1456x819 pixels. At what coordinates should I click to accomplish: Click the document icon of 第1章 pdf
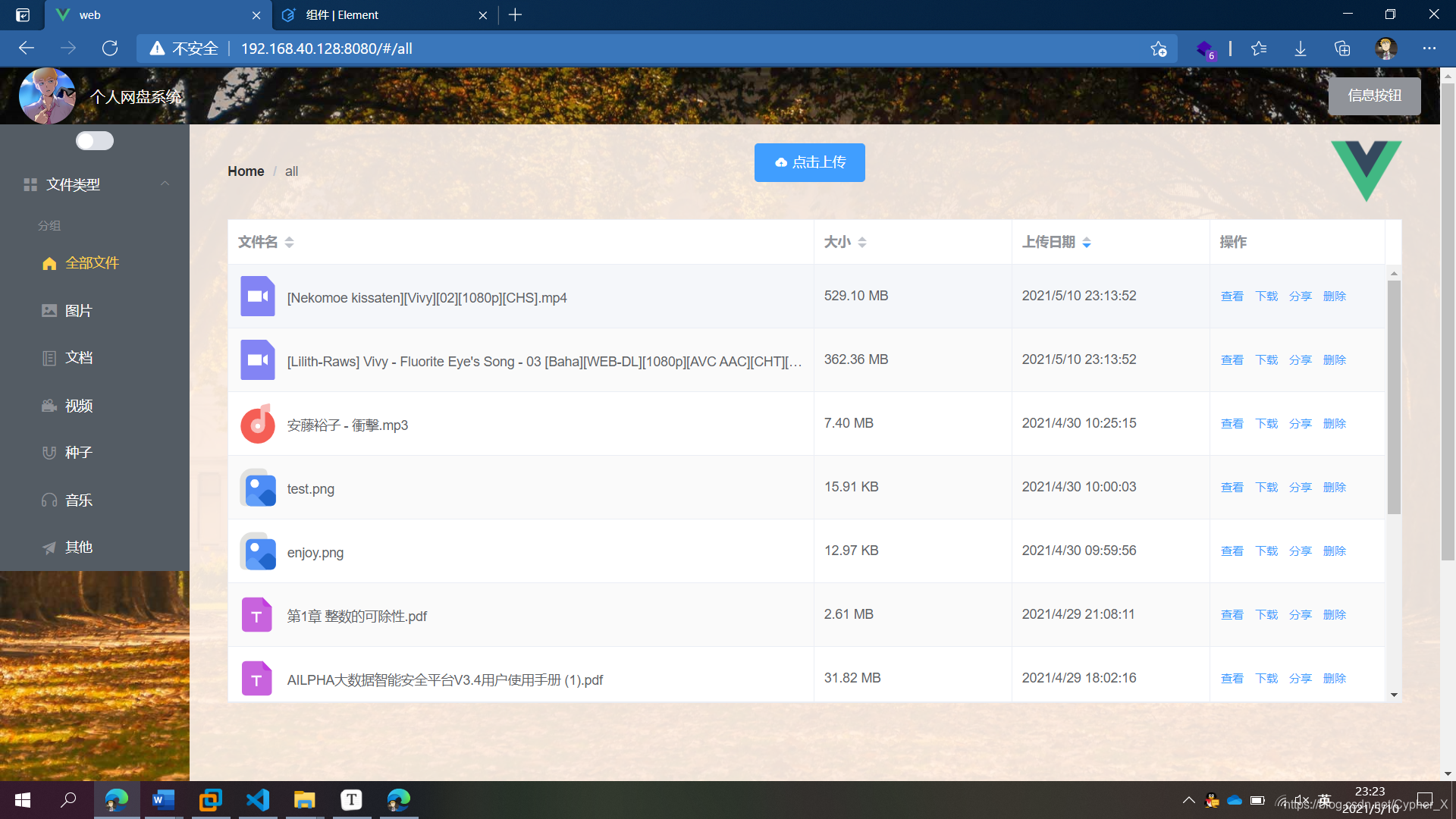256,615
